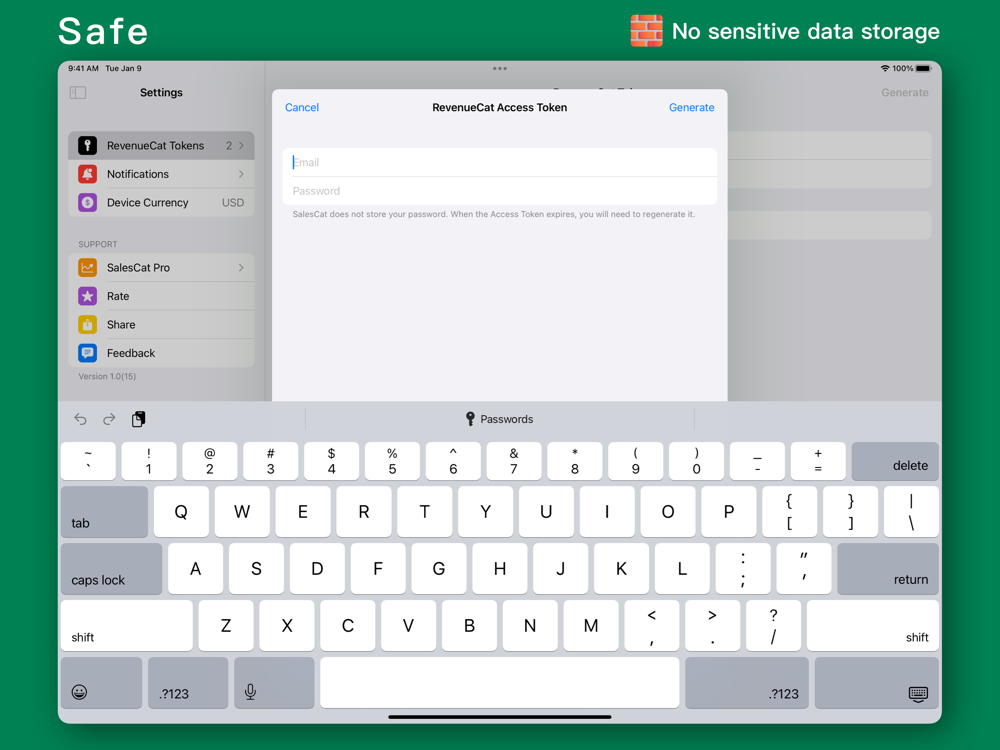Tap the M key
This screenshot has width=1000, height=750.
(591, 626)
